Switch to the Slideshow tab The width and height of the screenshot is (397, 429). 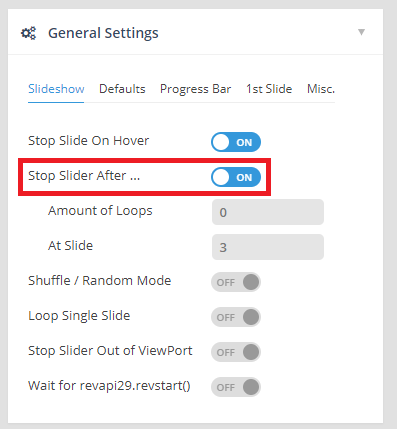click(56, 89)
